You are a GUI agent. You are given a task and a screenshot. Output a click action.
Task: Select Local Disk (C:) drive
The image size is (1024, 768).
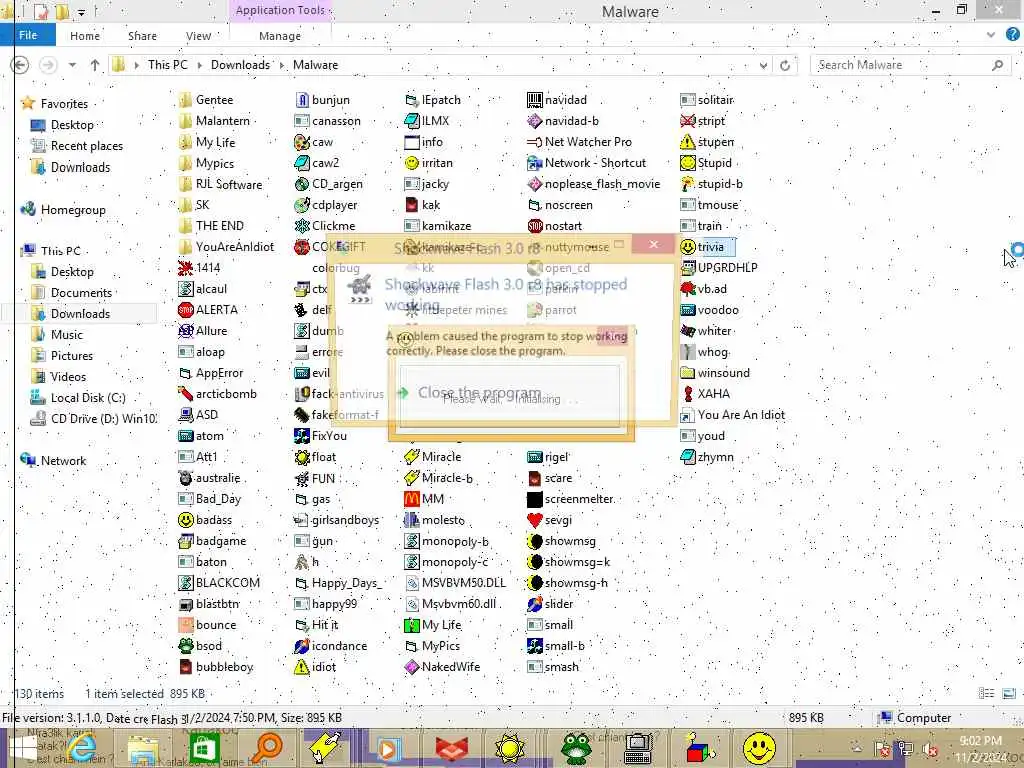pyautogui.click(x=88, y=398)
